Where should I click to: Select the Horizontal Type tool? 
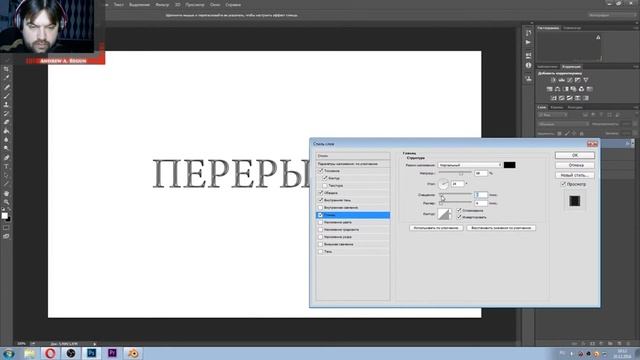point(6,167)
